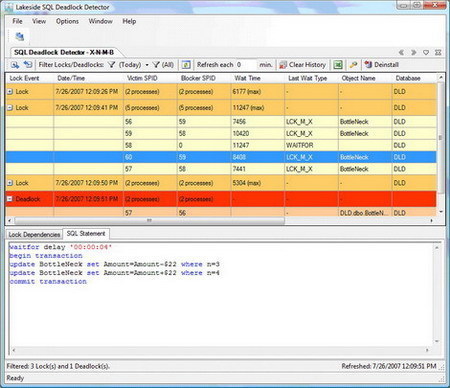450x388 pixels.
Task: Click the Deinstall button
Action: [x=382, y=65]
